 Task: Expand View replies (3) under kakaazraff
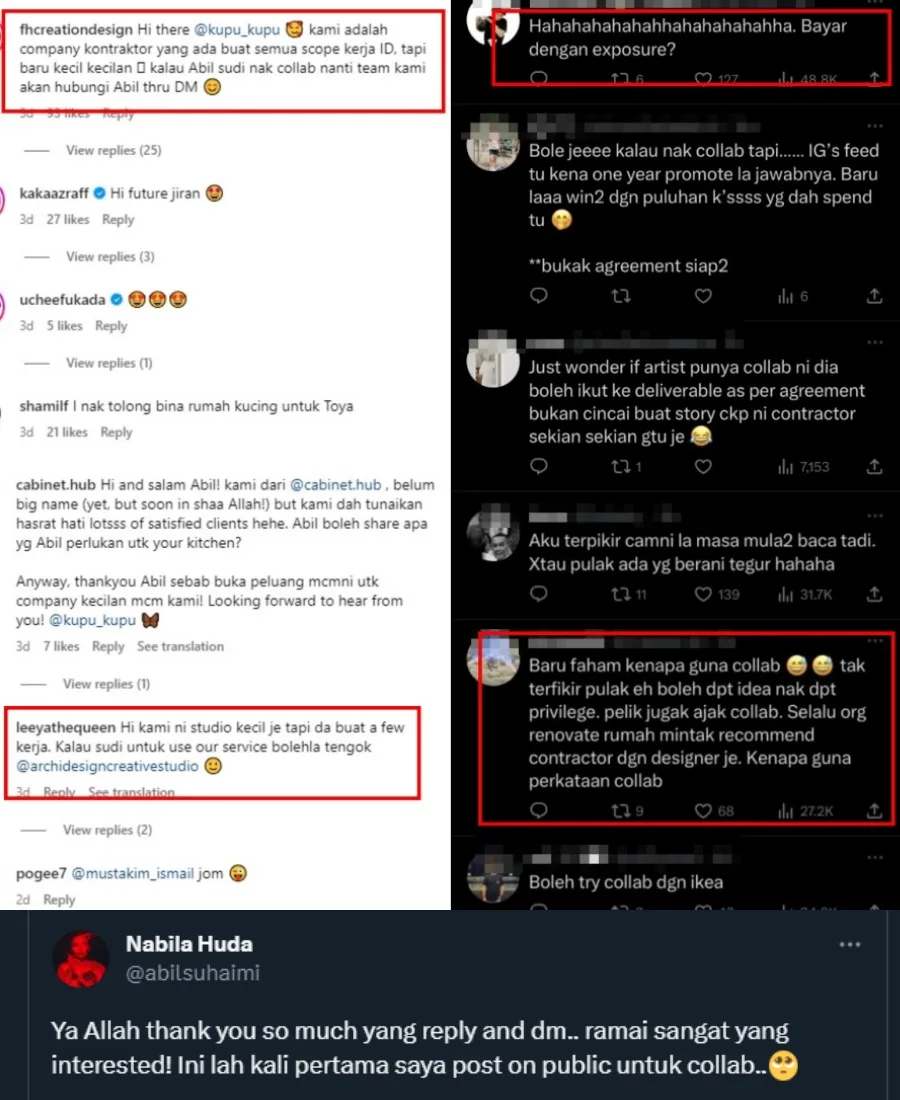click(x=110, y=257)
